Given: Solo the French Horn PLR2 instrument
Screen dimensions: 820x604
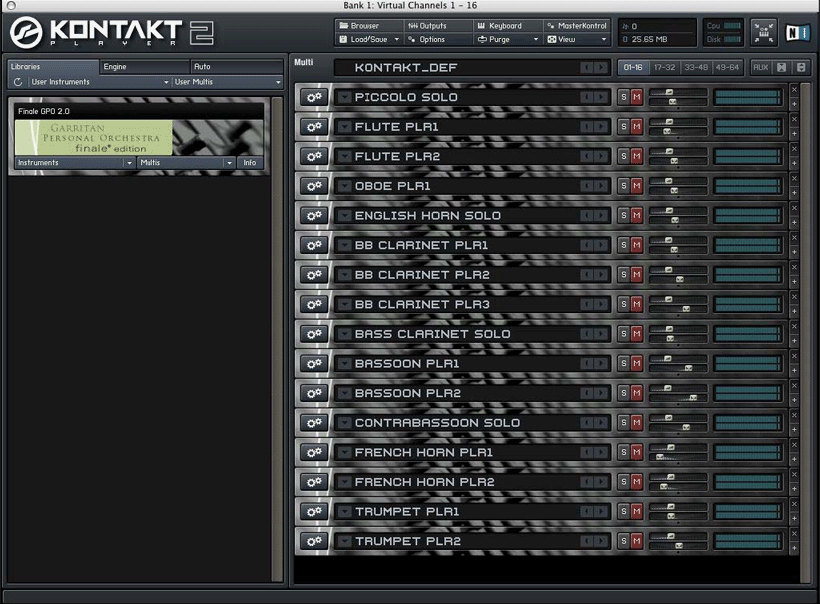Looking at the screenshot, I should pyautogui.click(x=623, y=482).
